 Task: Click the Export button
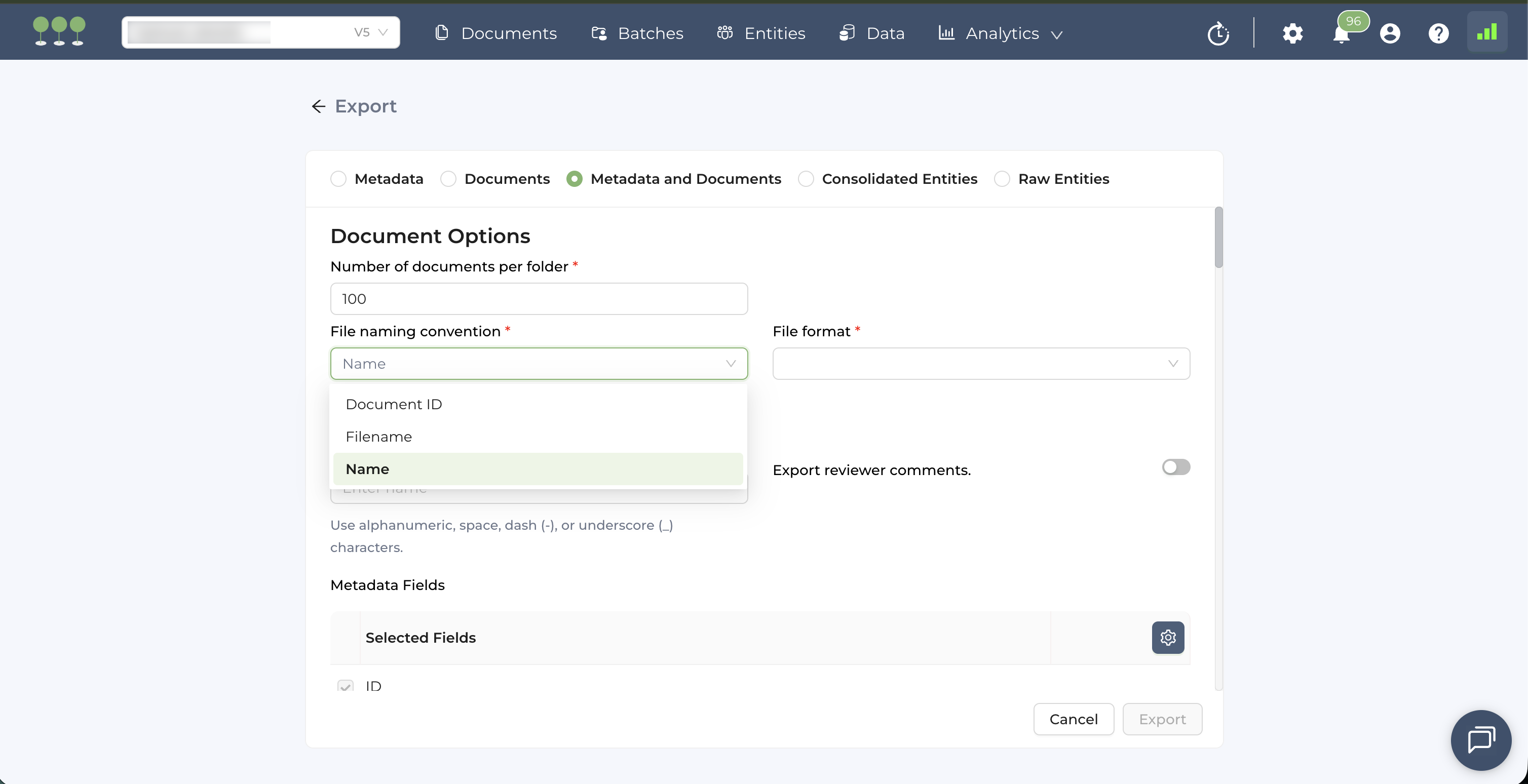[1162, 719]
